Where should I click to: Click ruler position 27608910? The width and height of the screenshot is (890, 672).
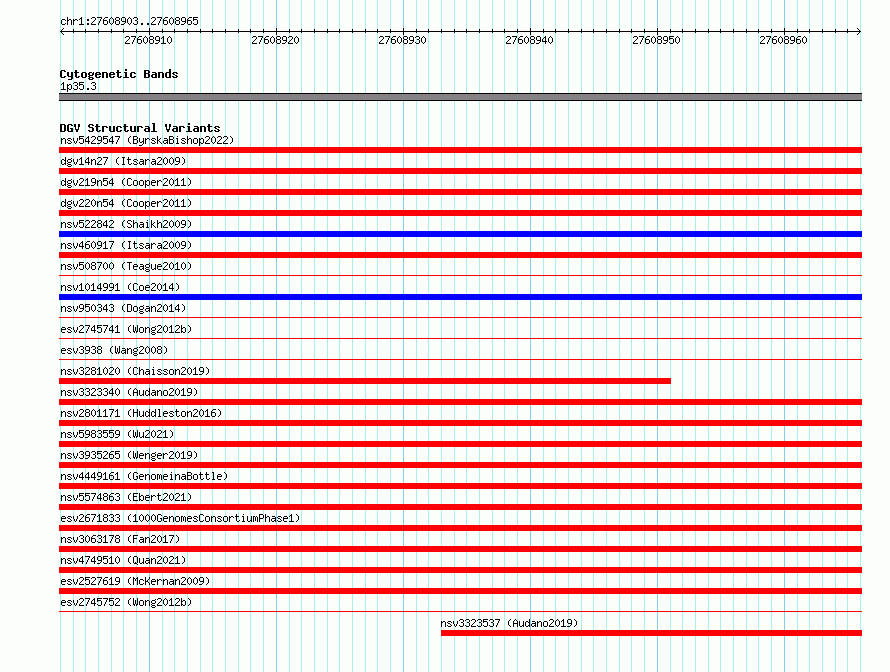pyautogui.click(x=148, y=40)
